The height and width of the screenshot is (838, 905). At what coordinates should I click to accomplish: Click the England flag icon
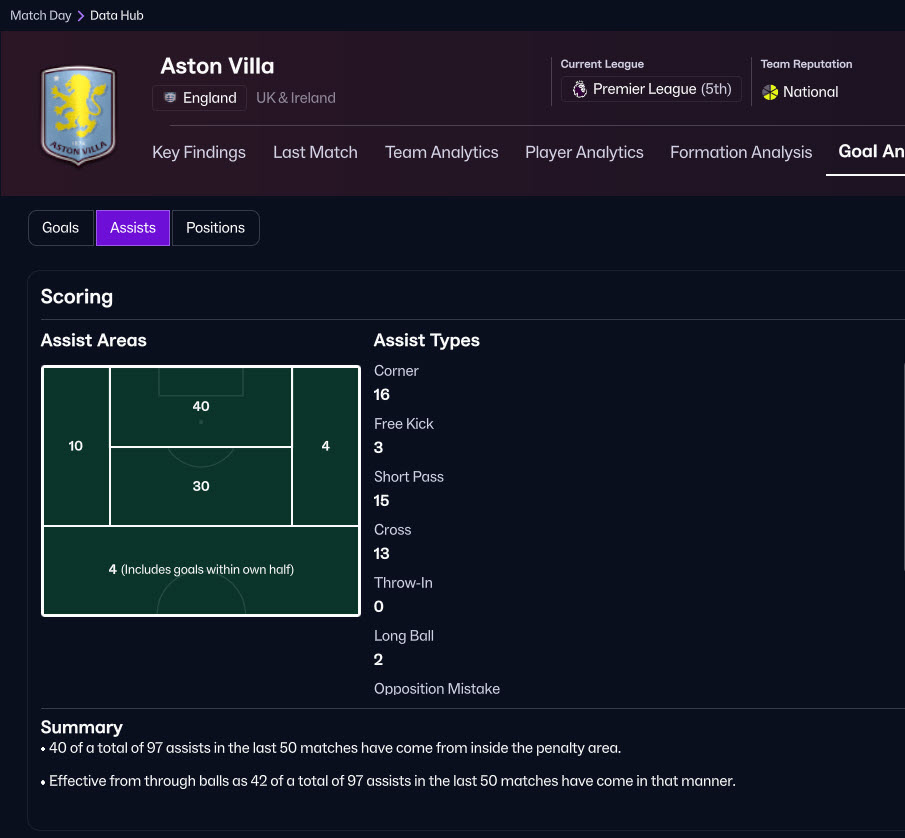pyautogui.click(x=171, y=98)
